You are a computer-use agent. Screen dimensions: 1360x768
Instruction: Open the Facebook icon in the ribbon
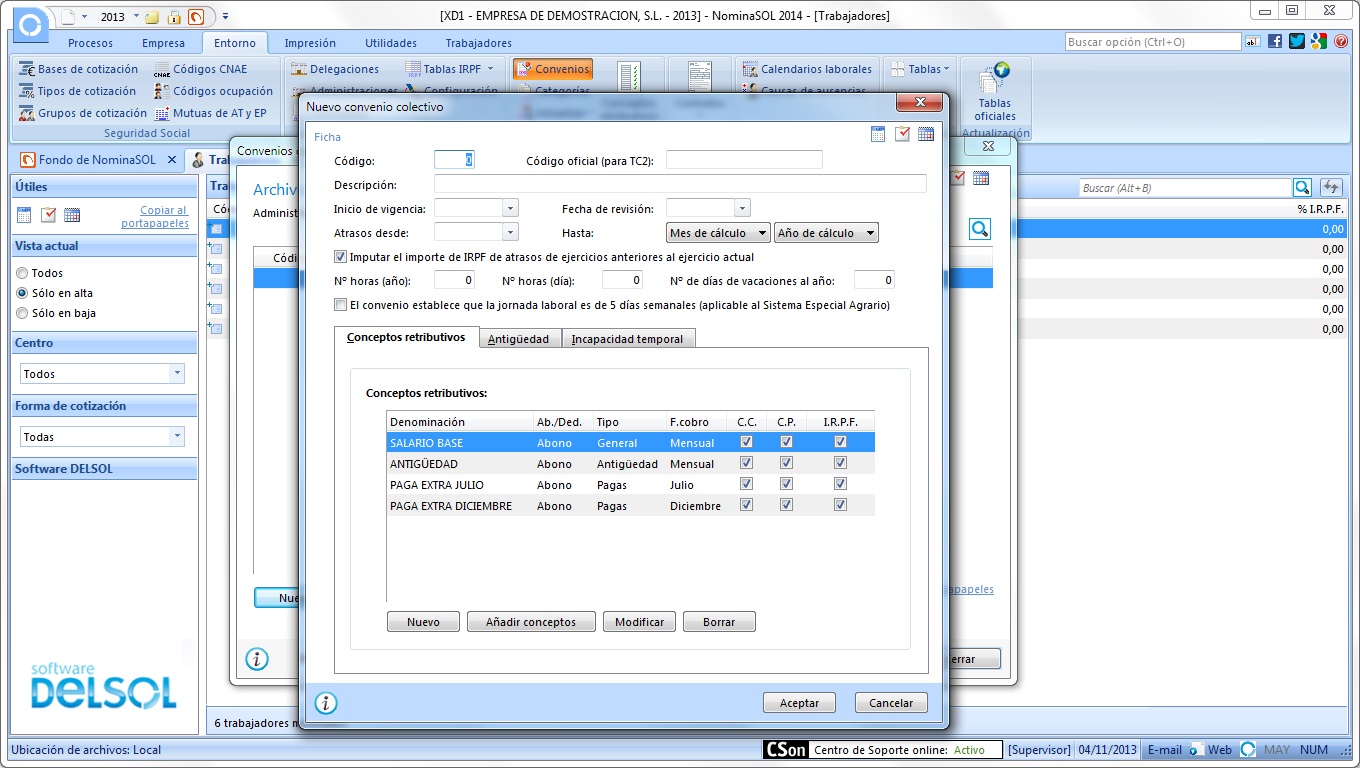click(1275, 41)
